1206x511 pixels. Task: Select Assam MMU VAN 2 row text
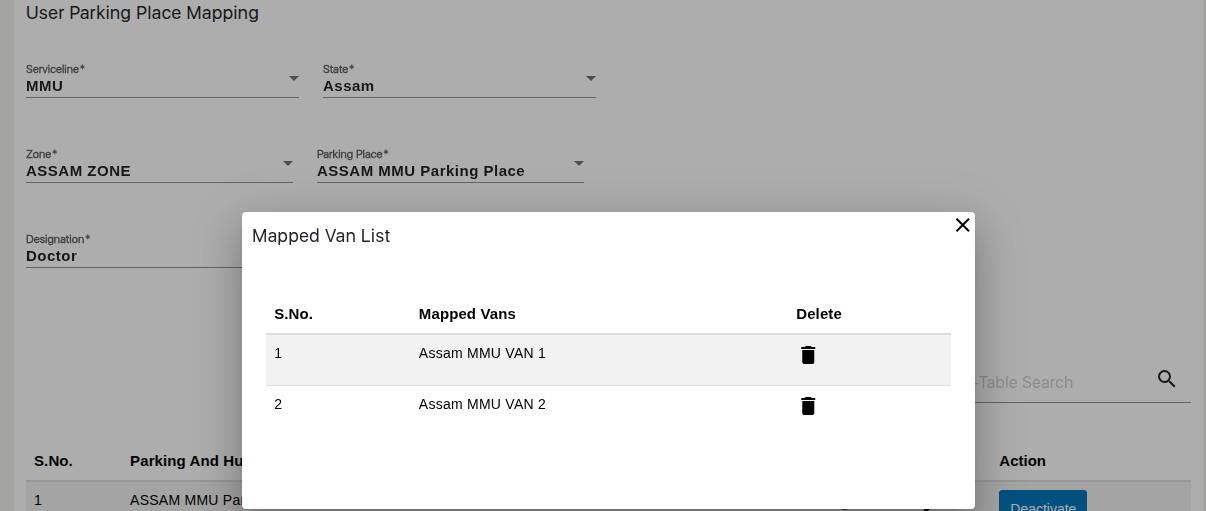tap(481, 404)
